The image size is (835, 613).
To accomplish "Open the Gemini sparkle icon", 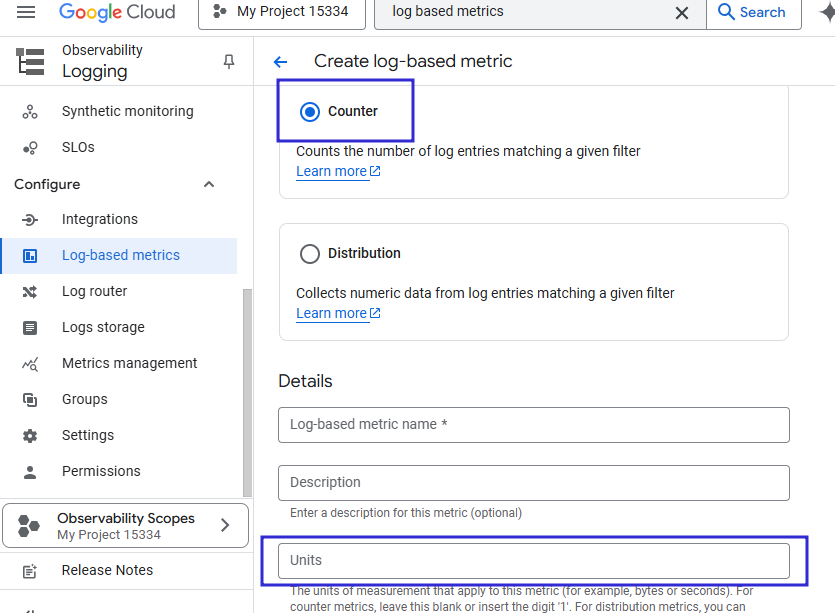I will (827, 12).
